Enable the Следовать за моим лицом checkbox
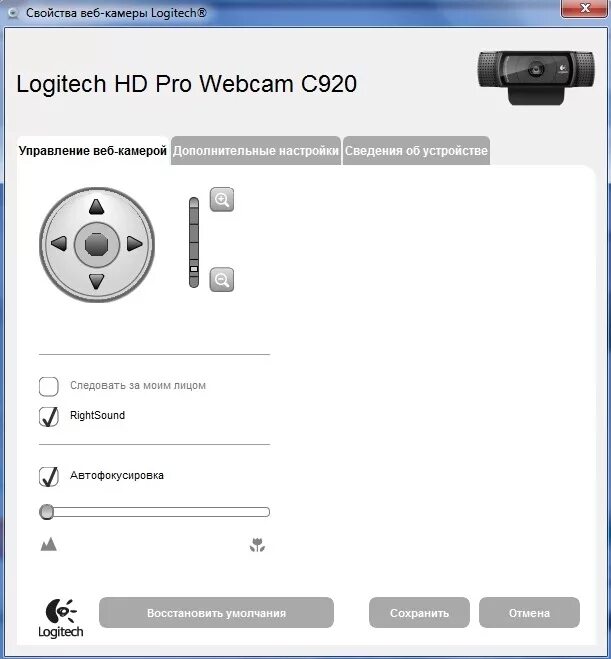The width and height of the screenshot is (611, 659). pyautogui.click(x=49, y=386)
